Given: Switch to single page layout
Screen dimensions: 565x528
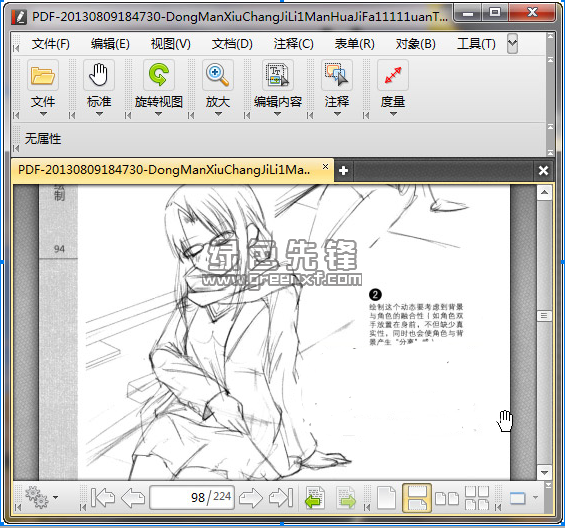Looking at the screenshot, I should [x=386, y=498].
